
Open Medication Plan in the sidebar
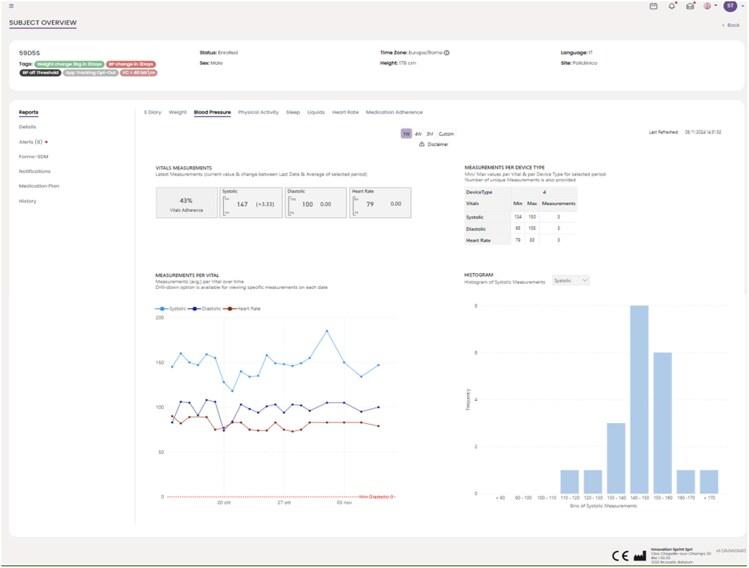tap(39, 186)
